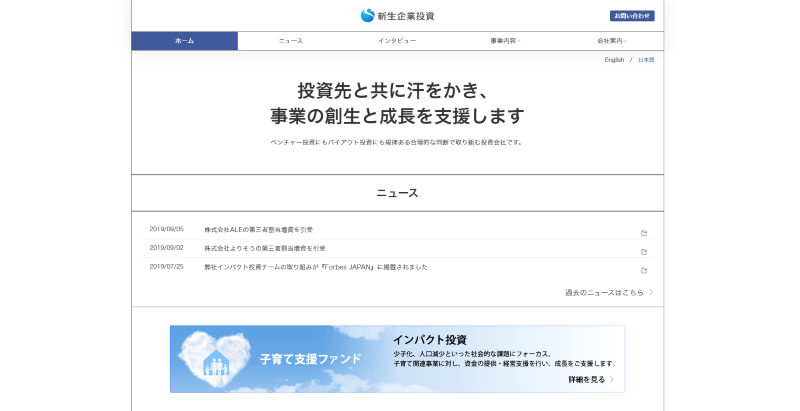Screen dimensions: 800x411
Task: Click the ニュース section heading
Action: pyautogui.click(x=397, y=193)
